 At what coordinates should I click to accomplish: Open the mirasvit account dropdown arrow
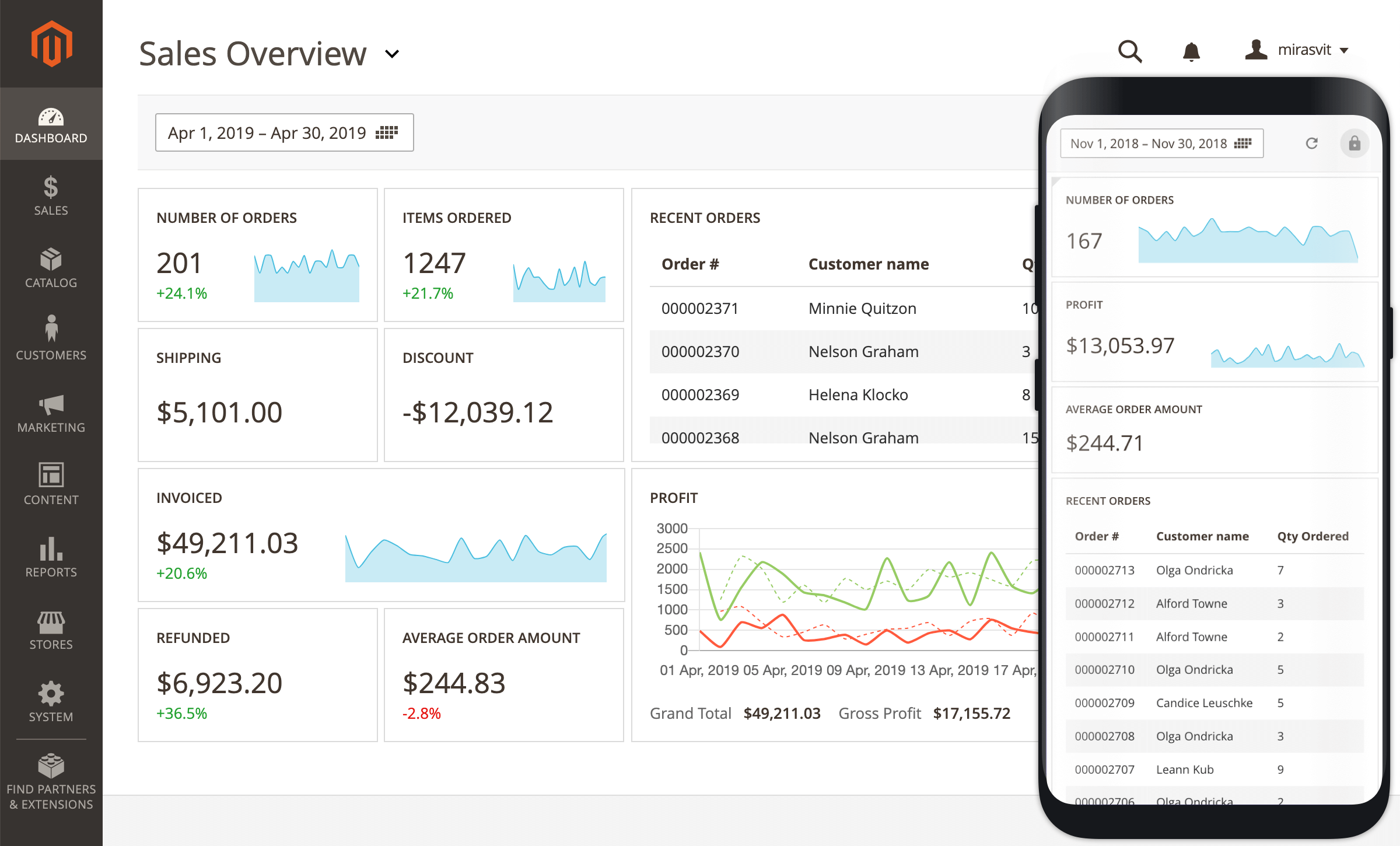1344,50
